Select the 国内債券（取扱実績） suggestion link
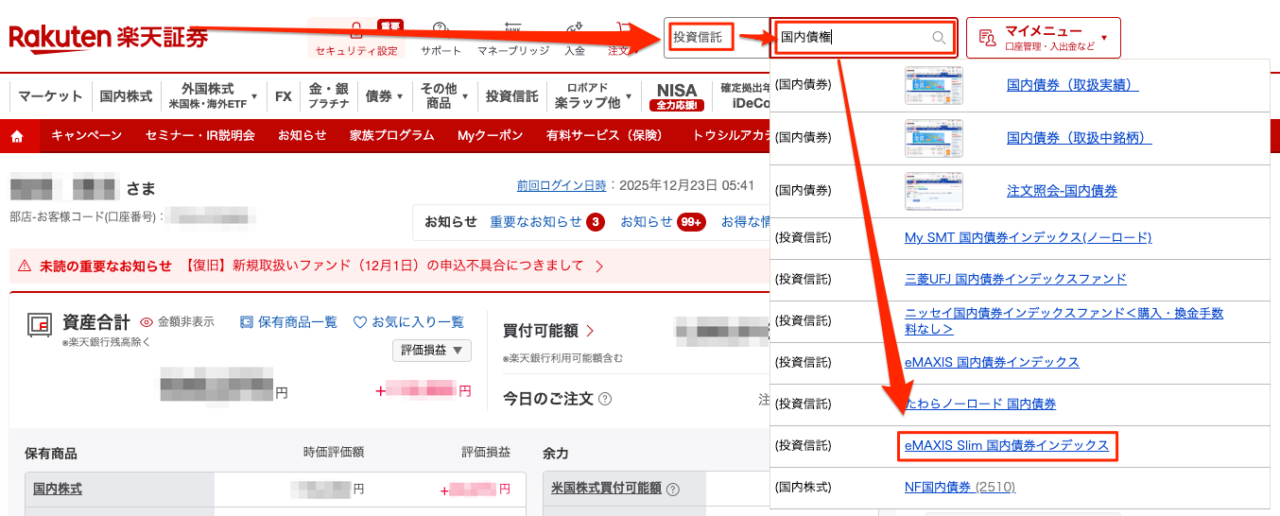The width and height of the screenshot is (1280, 516). [1072, 86]
